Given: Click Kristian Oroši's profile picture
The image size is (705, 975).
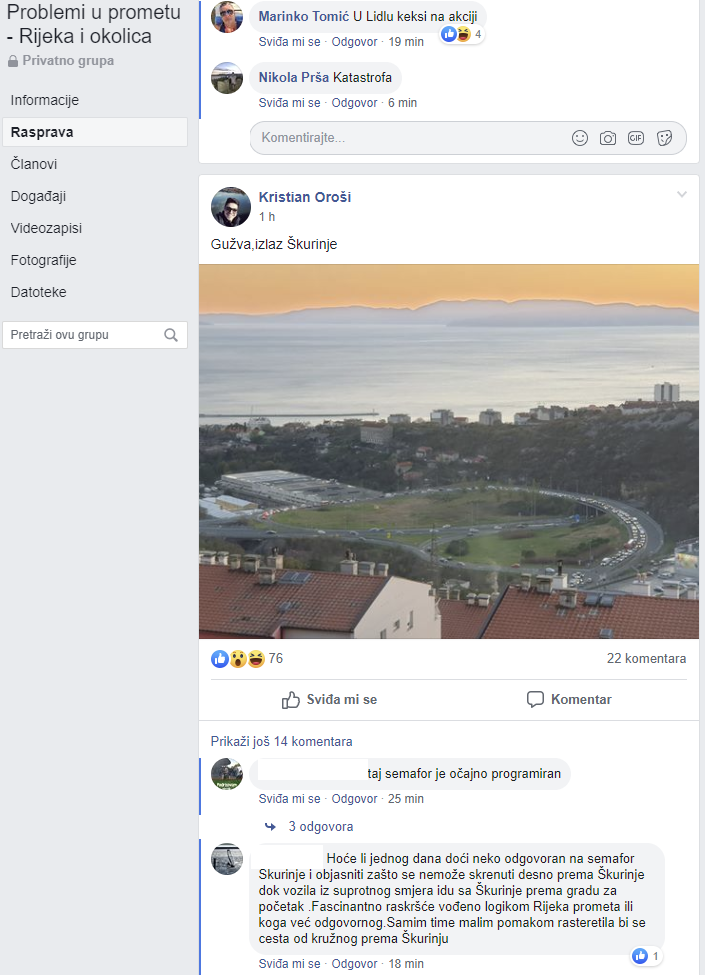Looking at the screenshot, I should pyautogui.click(x=231, y=206).
